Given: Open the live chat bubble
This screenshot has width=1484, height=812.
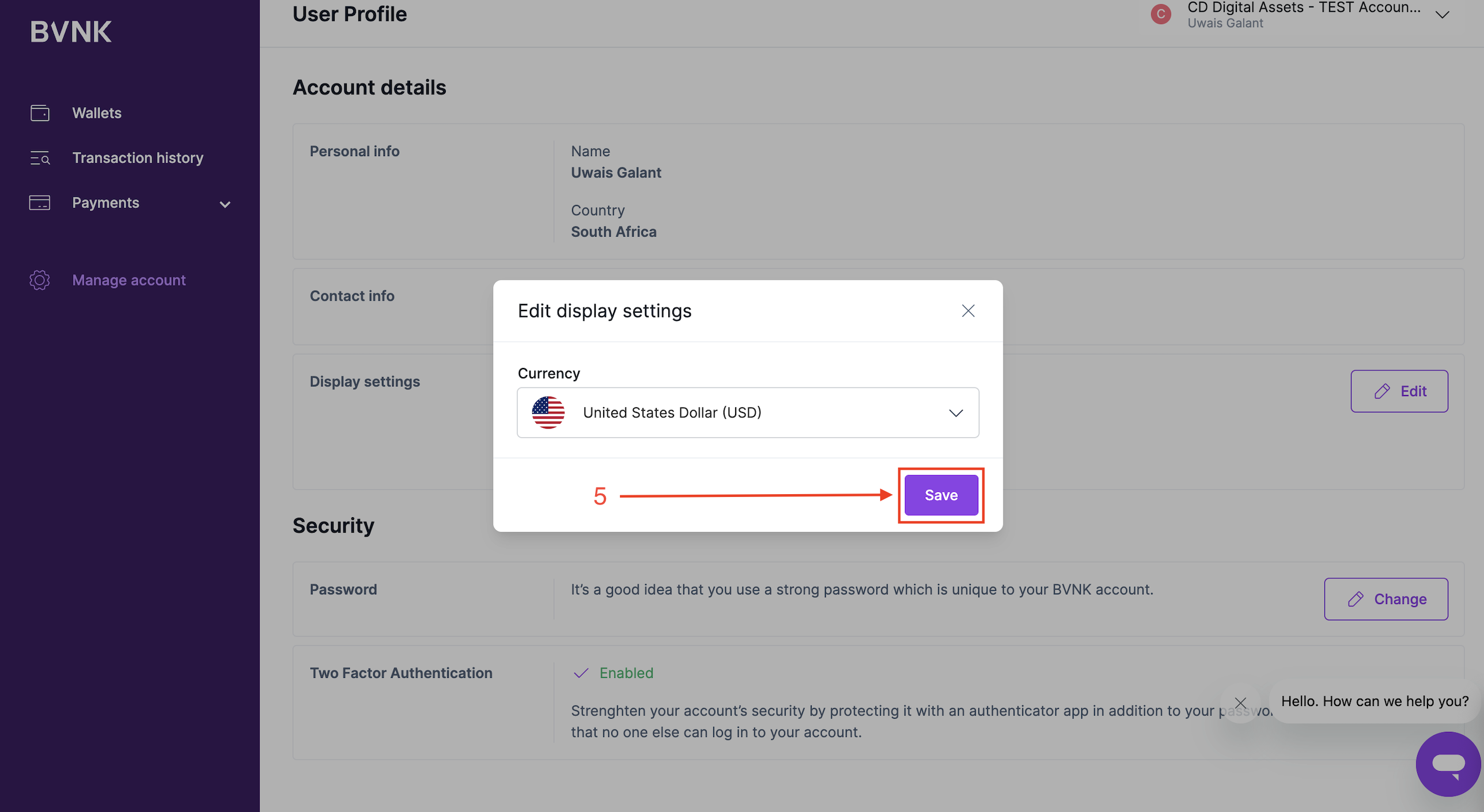Looking at the screenshot, I should 1448,764.
